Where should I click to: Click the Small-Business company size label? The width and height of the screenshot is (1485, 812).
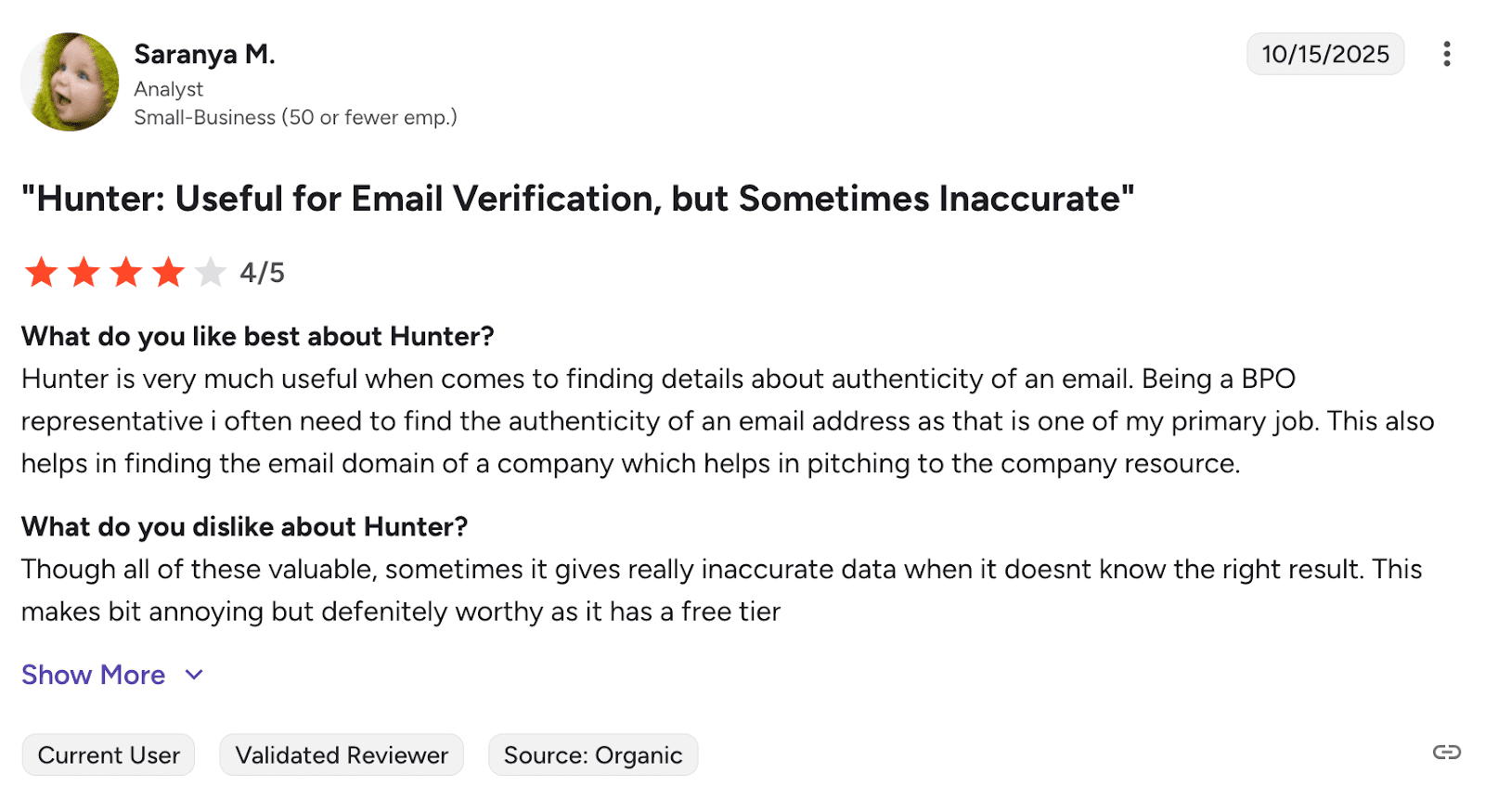pyautogui.click(x=295, y=118)
